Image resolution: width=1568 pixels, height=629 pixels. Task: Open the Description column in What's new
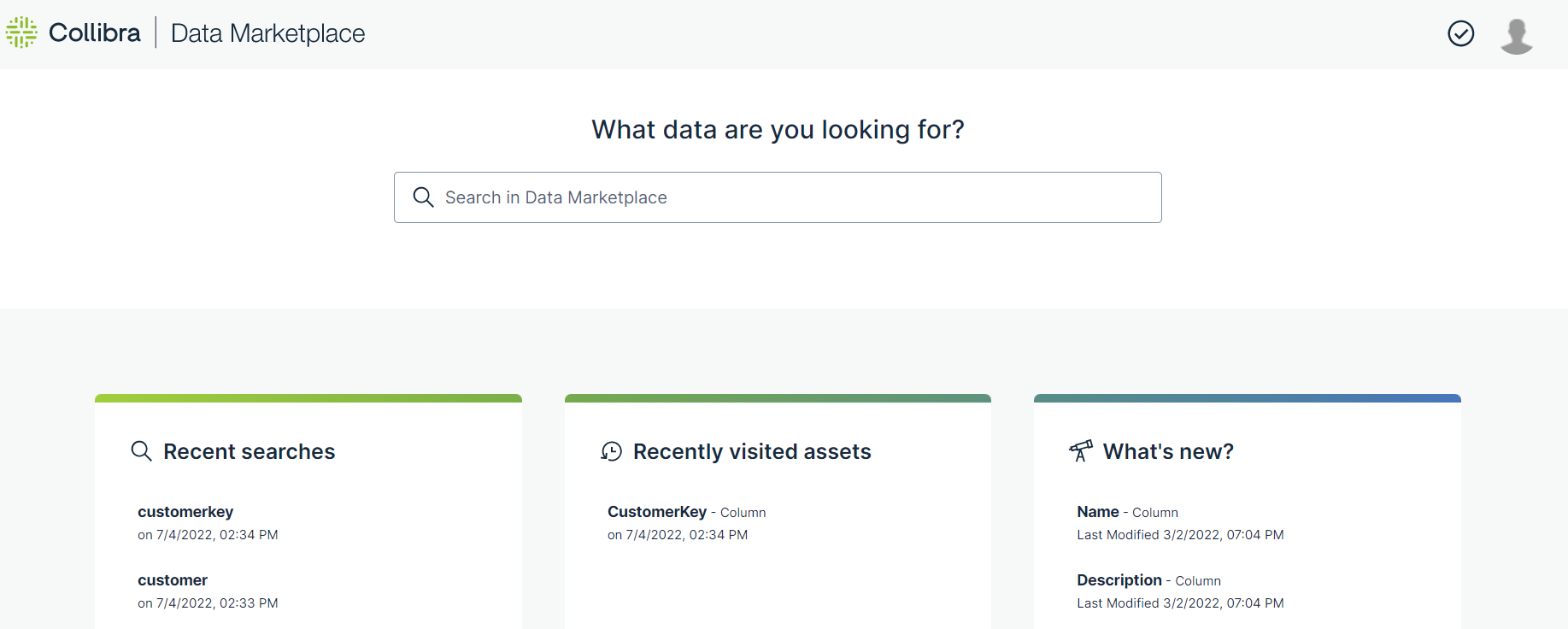1119,580
